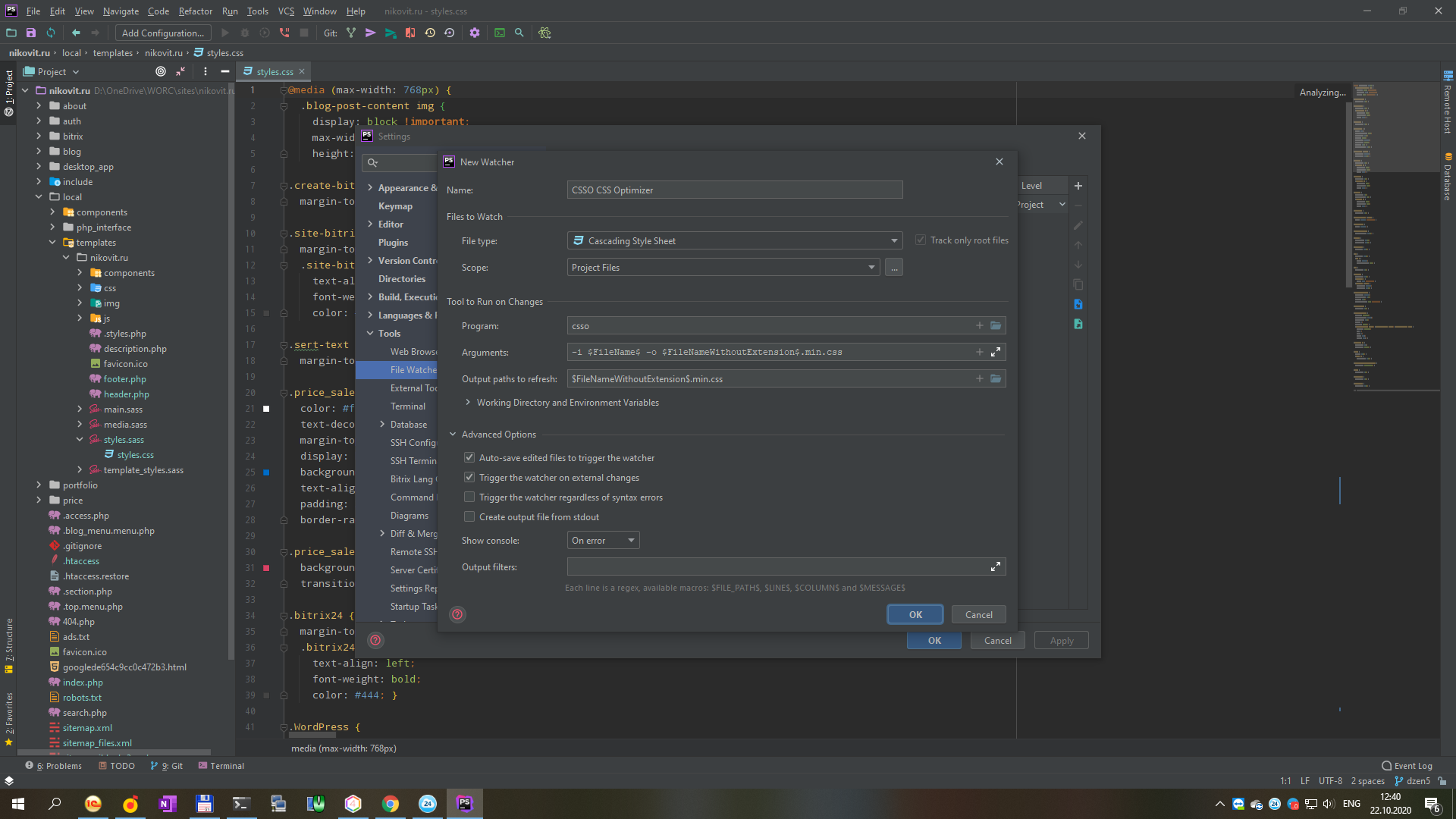Screen dimensions: 1456x819
Task: Enable Trigger watcher regardless of syntax errors
Action: pyautogui.click(x=469, y=497)
